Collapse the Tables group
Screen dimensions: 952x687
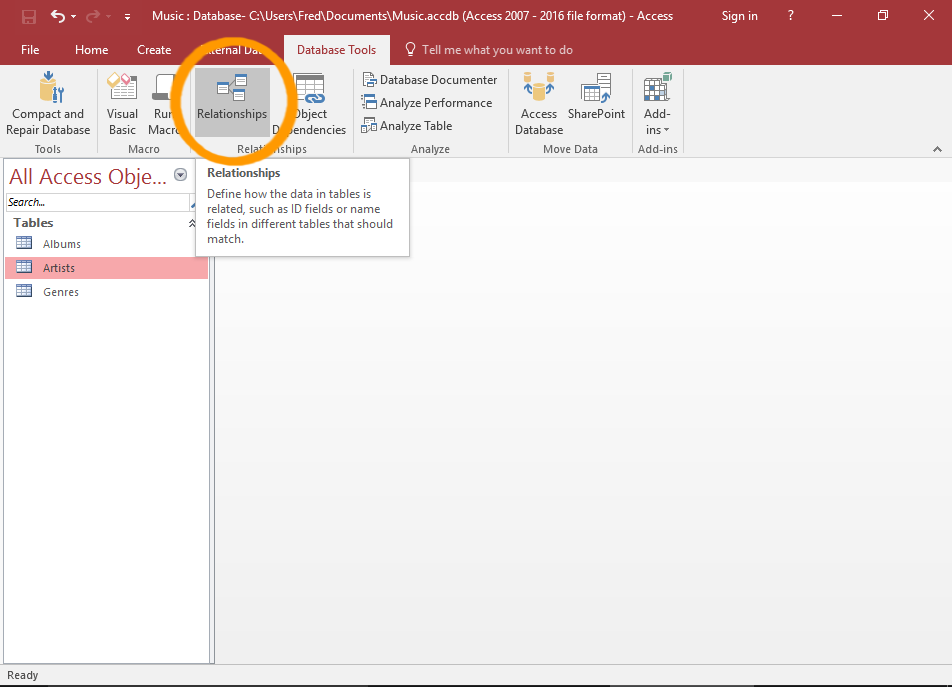click(x=192, y=223)
